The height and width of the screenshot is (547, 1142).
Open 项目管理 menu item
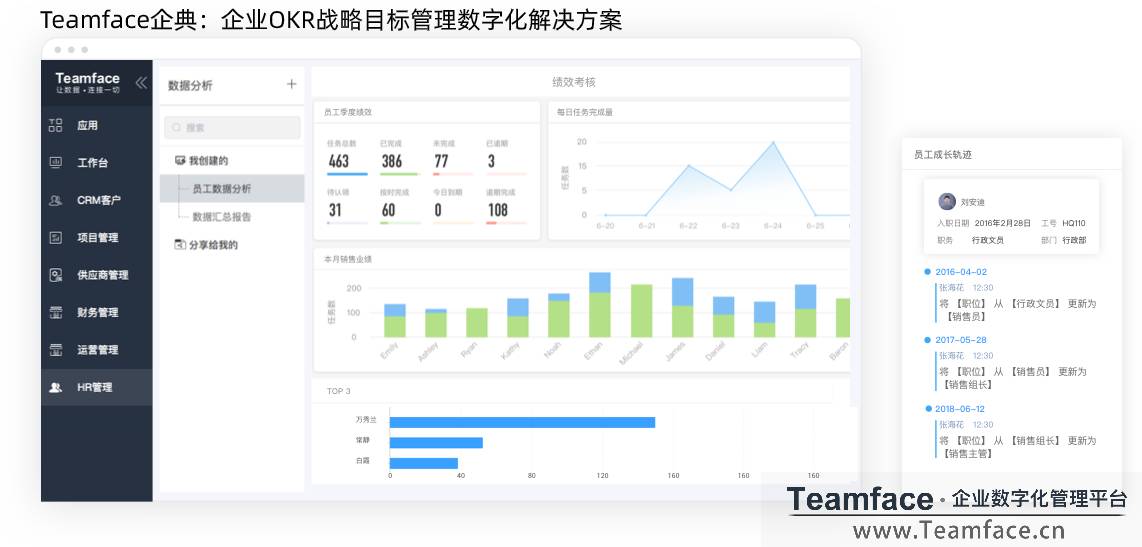click(x=97, y=237)
